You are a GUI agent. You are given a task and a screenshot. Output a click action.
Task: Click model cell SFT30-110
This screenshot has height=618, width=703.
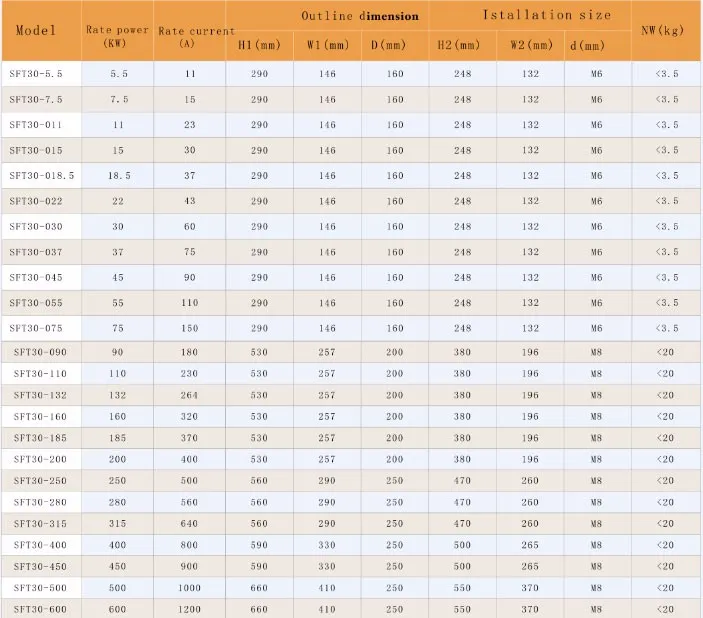(x=40, y=374)
